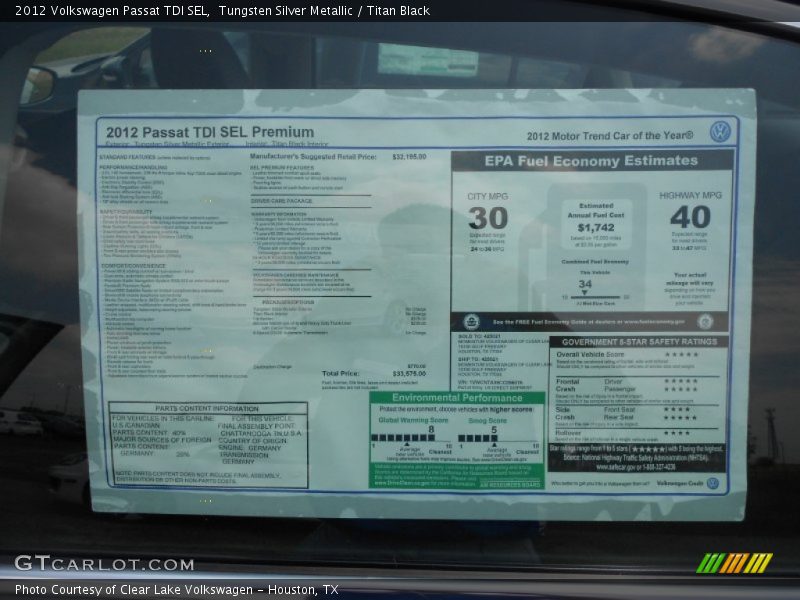Click "2012 Motor Trend Car of the Year" text
The width and height of the screenshot is (800, 600).
(610, 136)
